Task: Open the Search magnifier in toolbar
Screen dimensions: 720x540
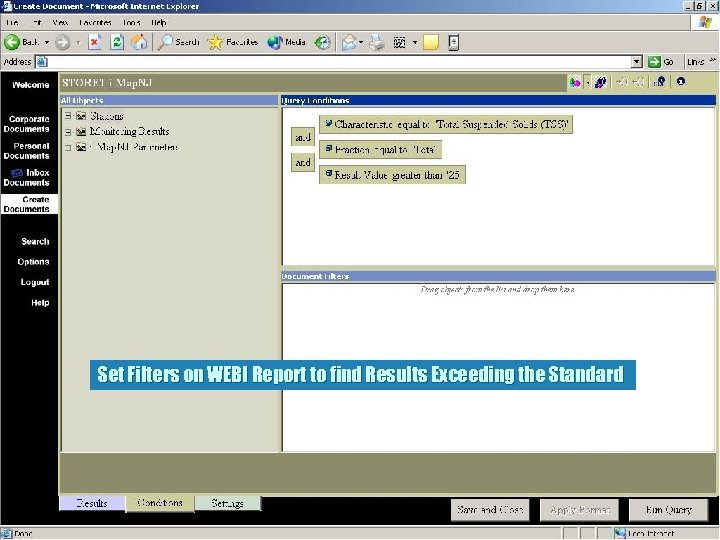Action: click(x=164, y=42)
